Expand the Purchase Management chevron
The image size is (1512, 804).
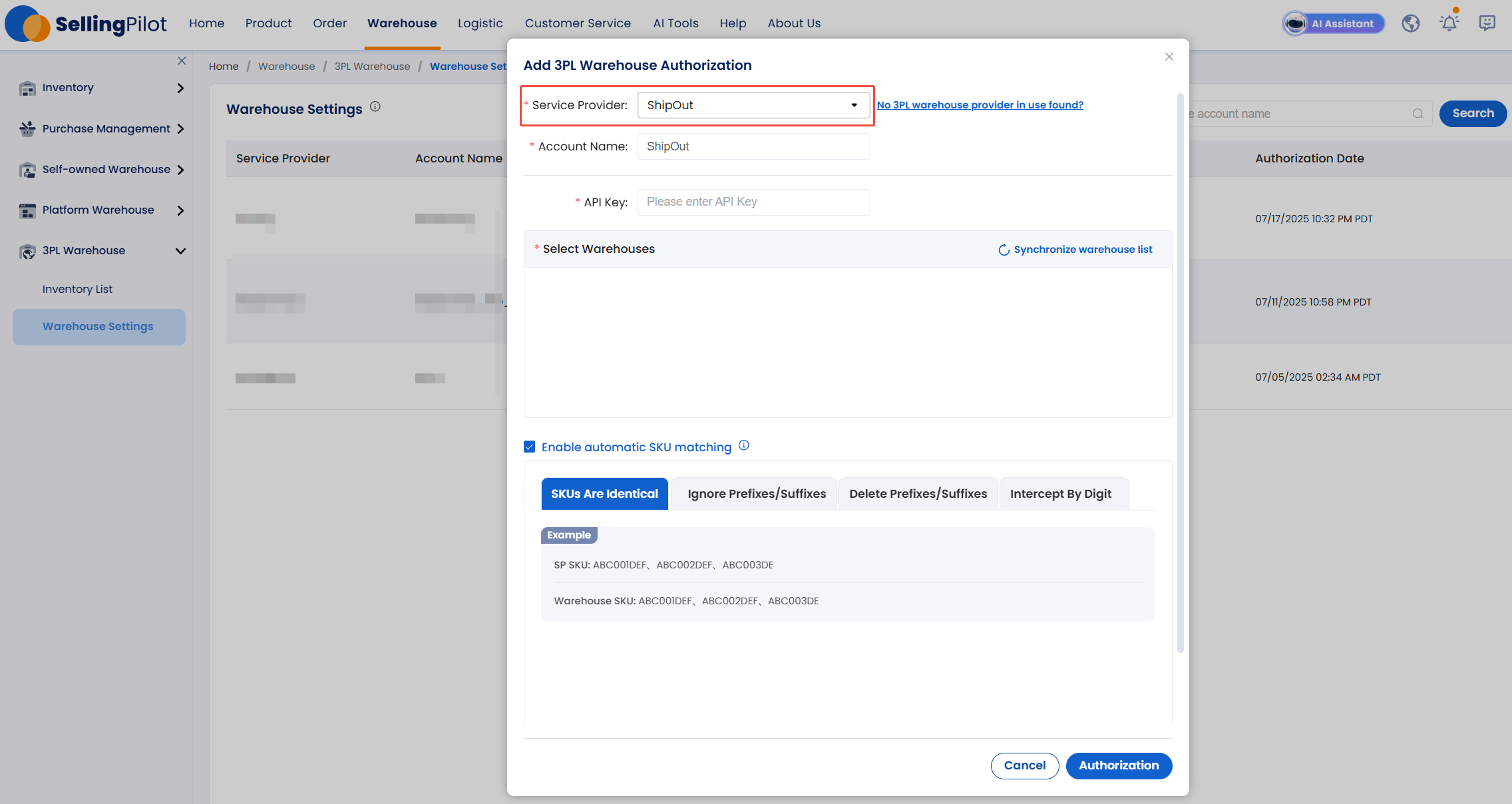click(x=180, y=129)
